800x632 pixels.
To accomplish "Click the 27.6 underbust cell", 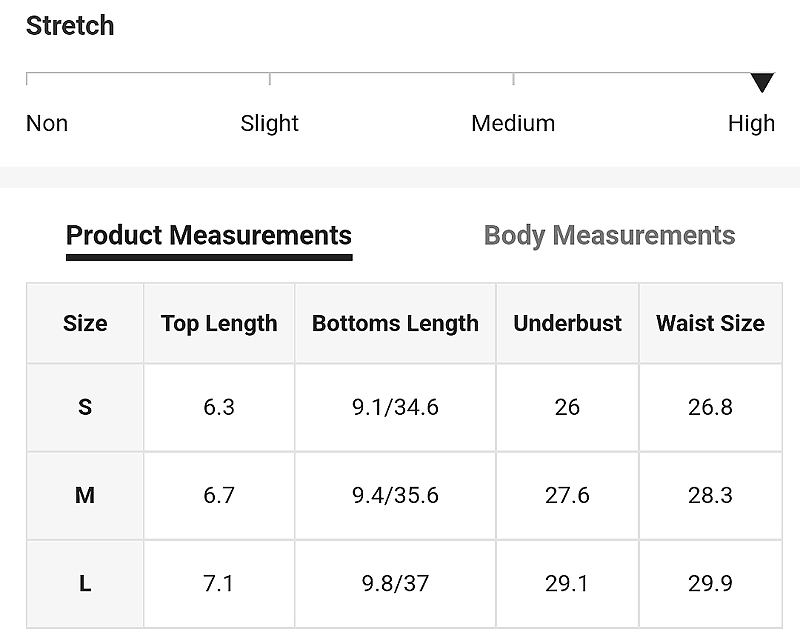I will [567, 495].
